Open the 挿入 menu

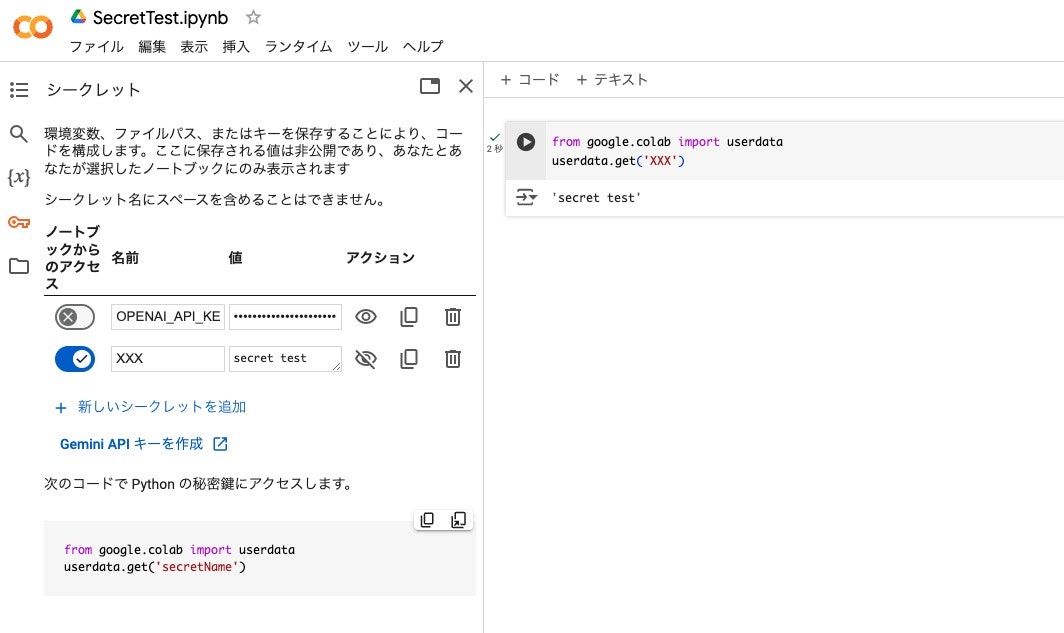(x=235, y=46)
